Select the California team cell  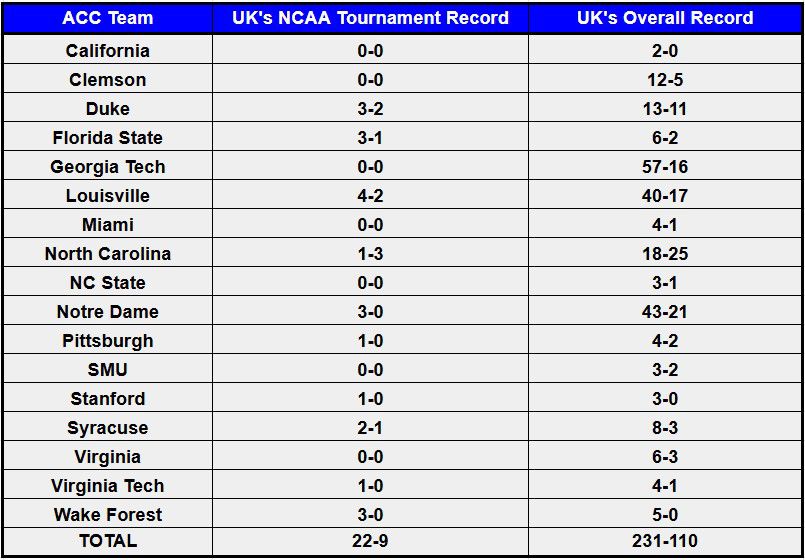pos(107,51)
